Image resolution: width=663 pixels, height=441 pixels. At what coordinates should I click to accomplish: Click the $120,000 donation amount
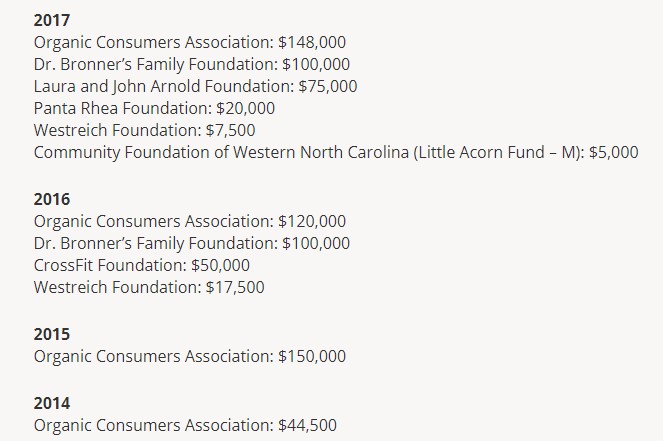pos(313,221)
